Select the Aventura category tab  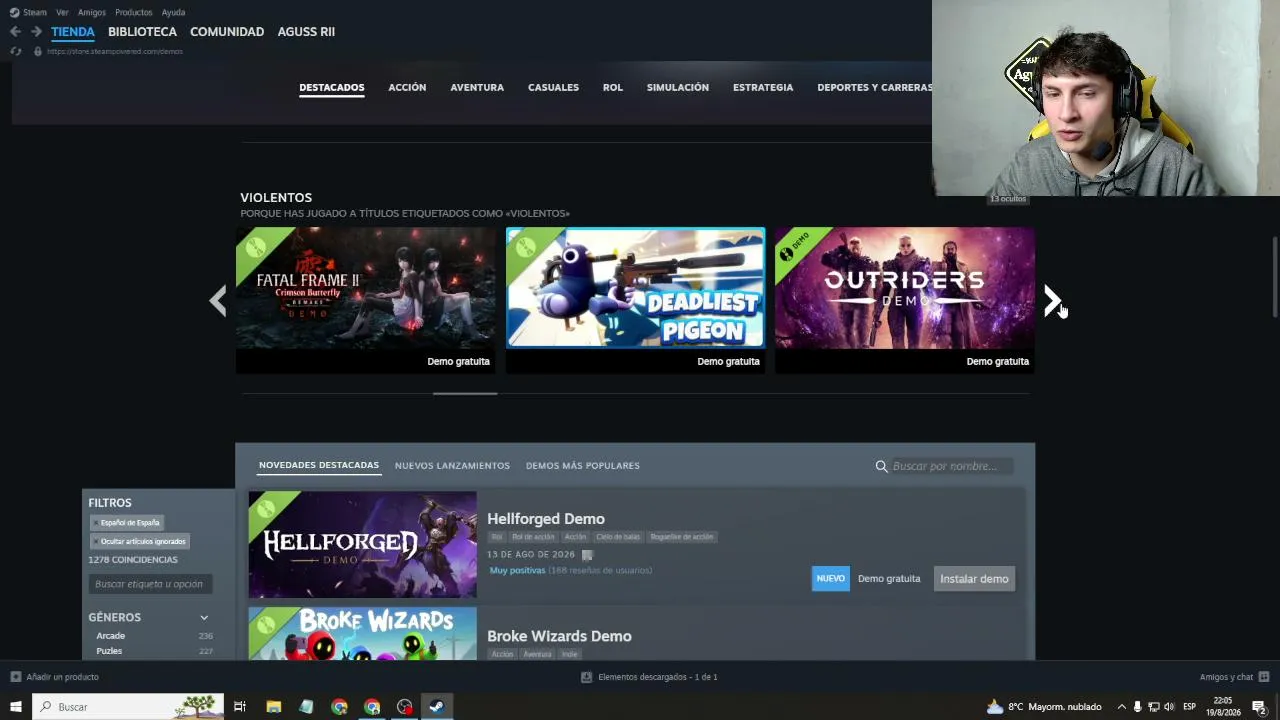pyautogui.click(x=477, y=88)
